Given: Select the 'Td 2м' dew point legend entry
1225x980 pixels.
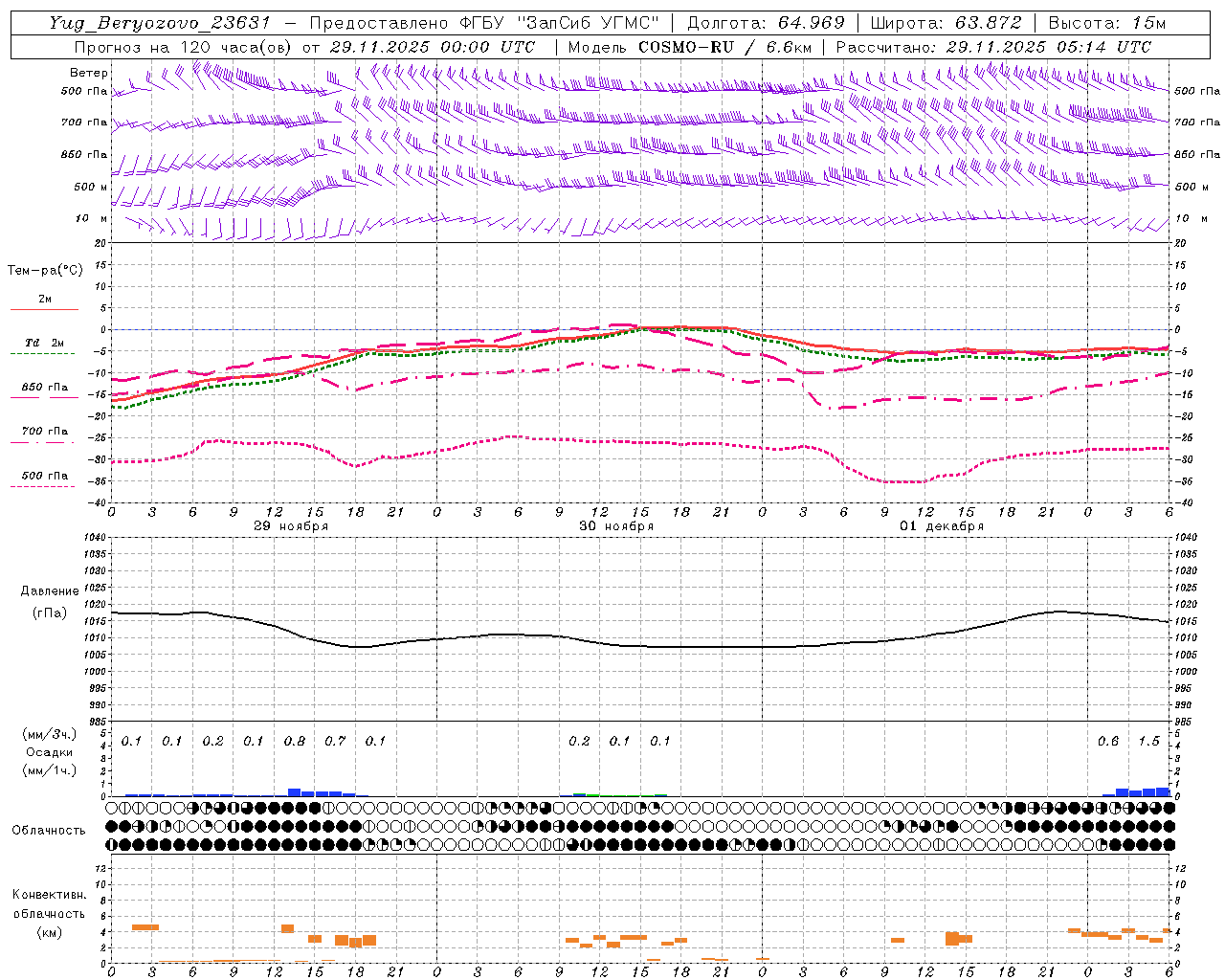Looking at the screenshot, I should click(x=45, y=343).
